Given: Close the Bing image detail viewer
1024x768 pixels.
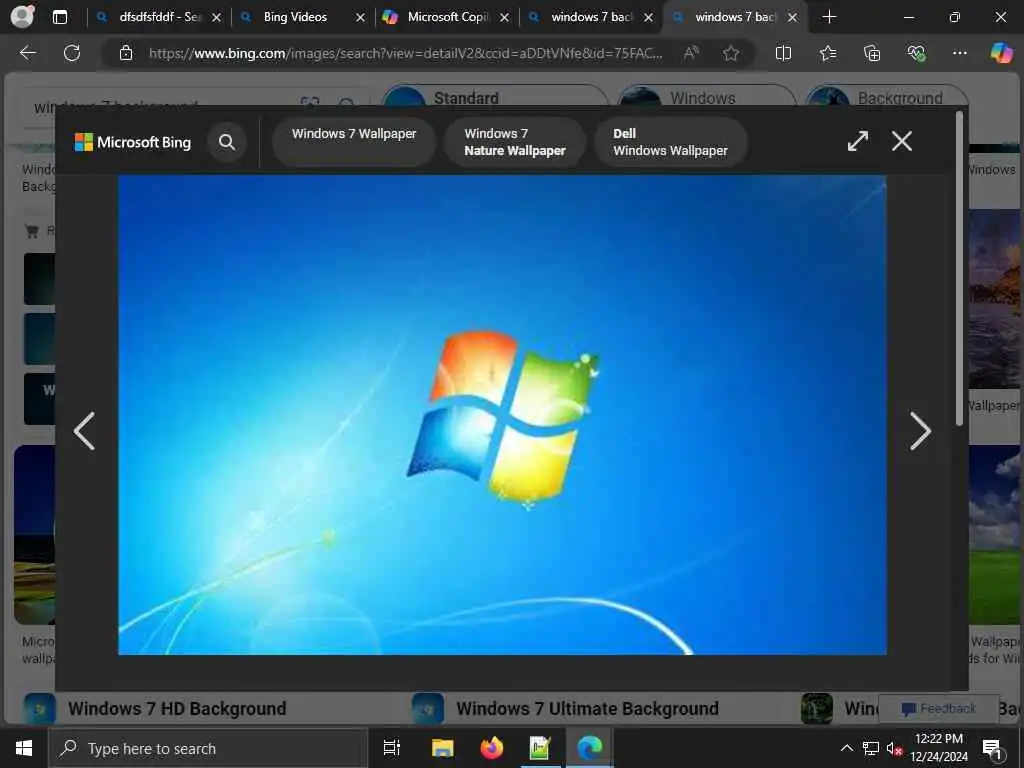Looking at the screenshot, I should click(902, 141).
